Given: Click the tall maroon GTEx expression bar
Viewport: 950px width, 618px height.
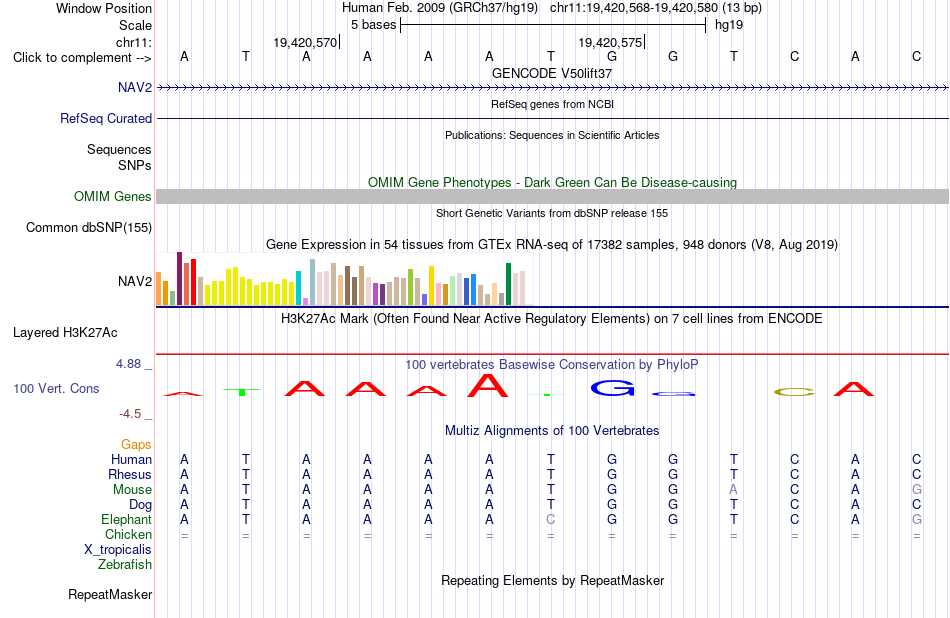Looking at the screenshot, I should [x=179, y=279].
